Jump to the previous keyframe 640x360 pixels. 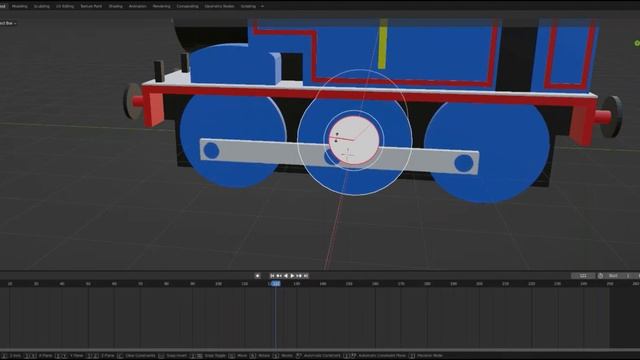[x=279, y=276]
